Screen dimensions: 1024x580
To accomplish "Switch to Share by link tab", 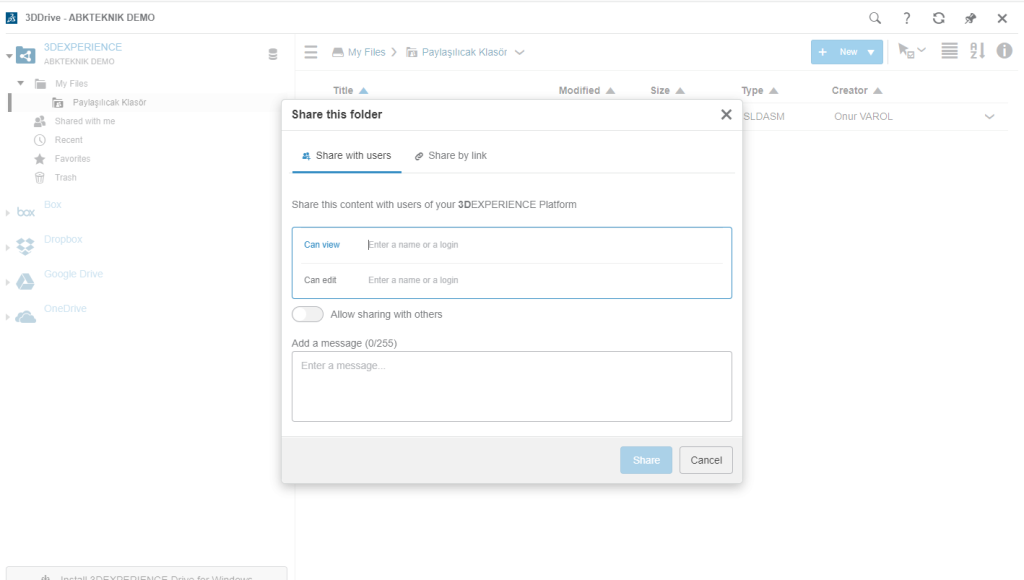I will [x=451, y=156].
